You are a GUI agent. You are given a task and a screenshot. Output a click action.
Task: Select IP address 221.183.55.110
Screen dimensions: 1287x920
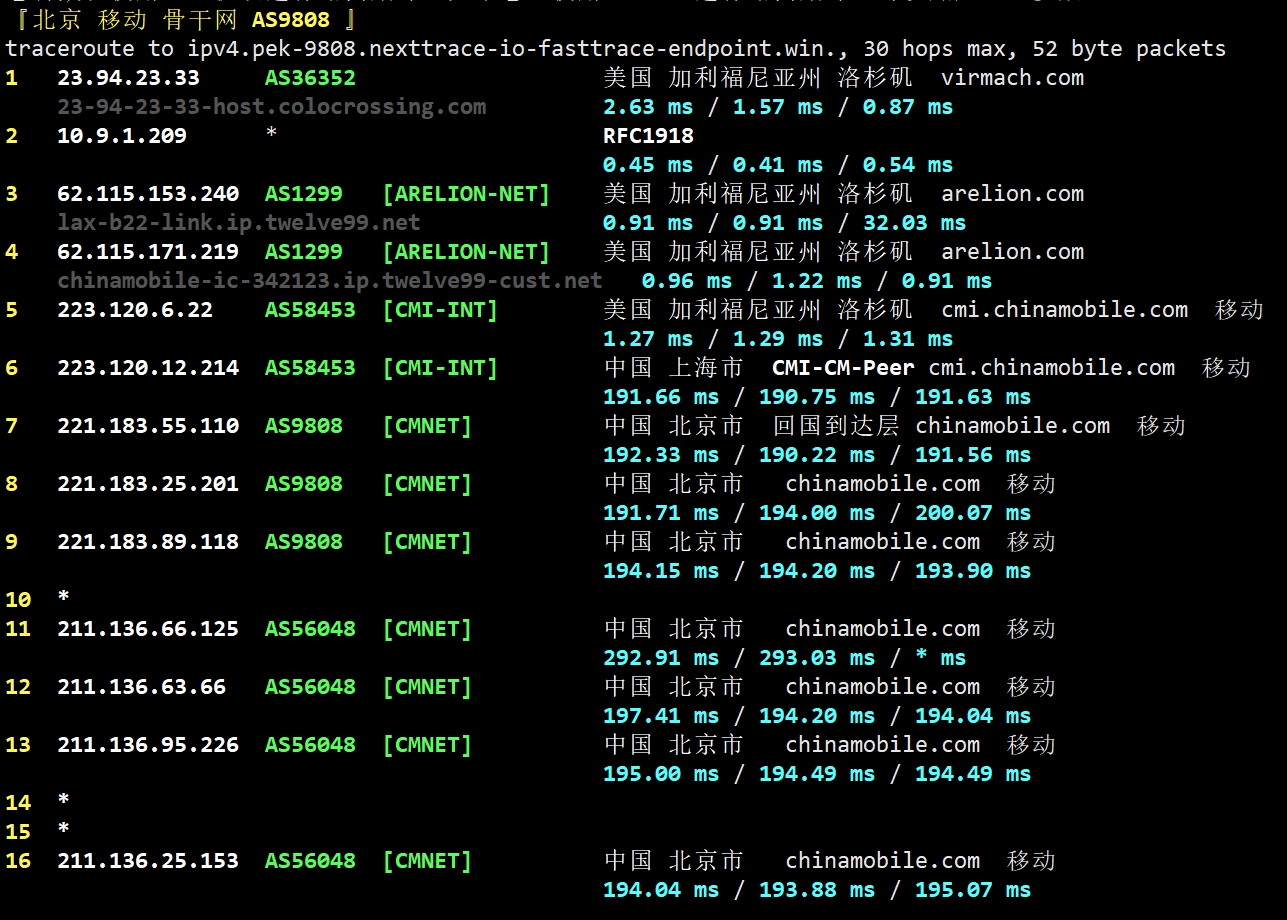(148, 426)
